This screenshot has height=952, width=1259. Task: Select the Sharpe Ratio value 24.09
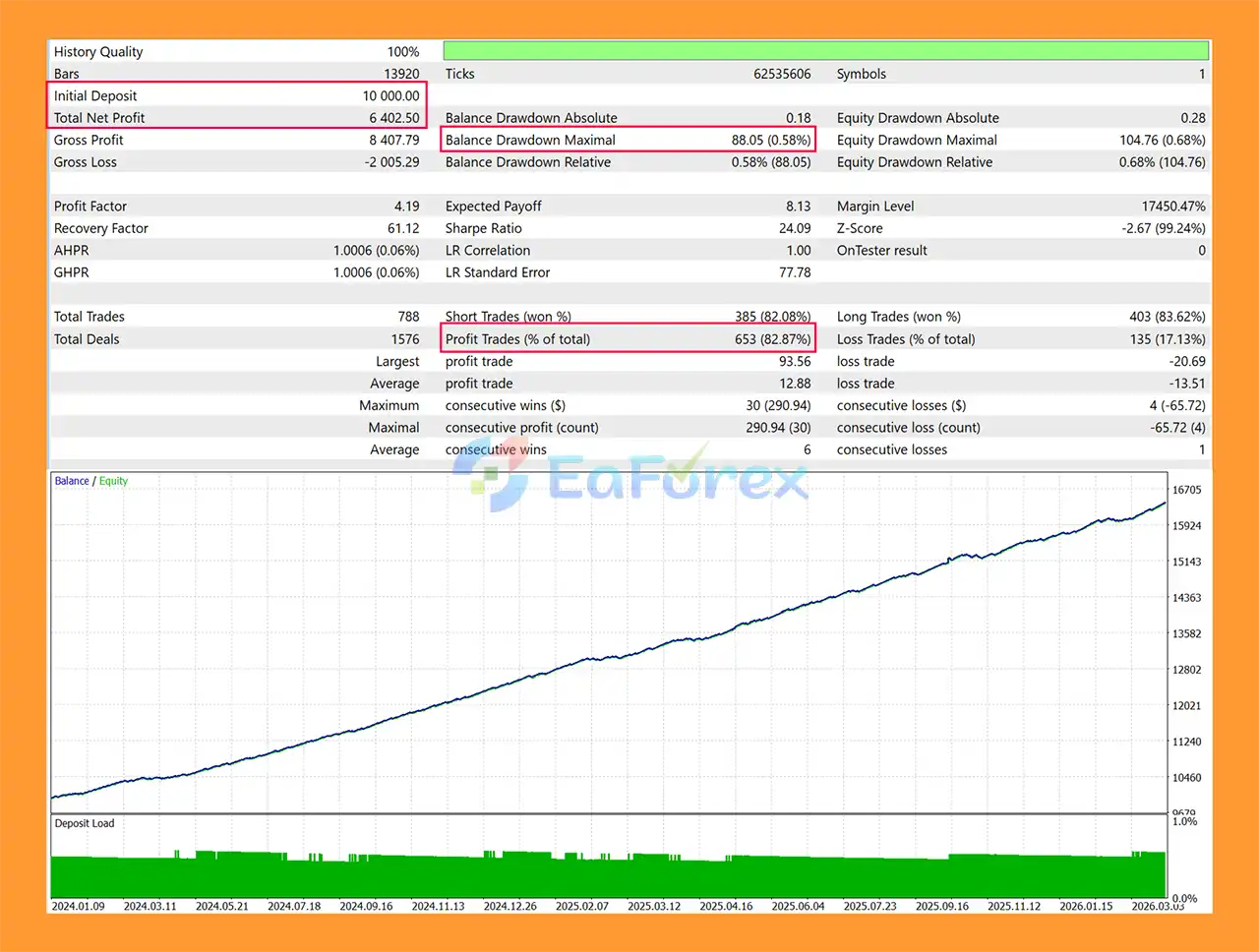tap(796, 228)
